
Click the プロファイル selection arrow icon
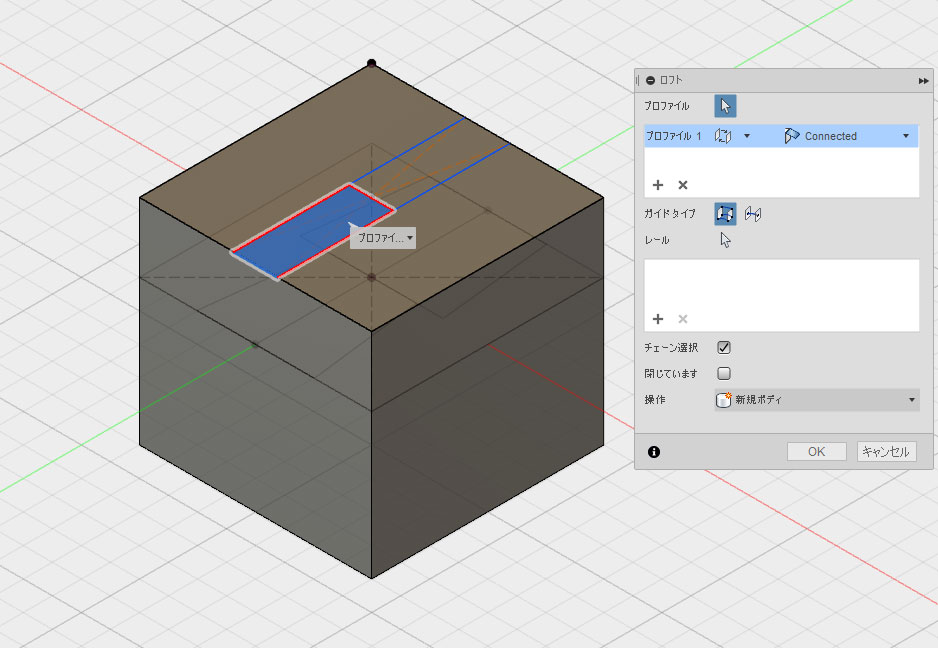point(725,105)
